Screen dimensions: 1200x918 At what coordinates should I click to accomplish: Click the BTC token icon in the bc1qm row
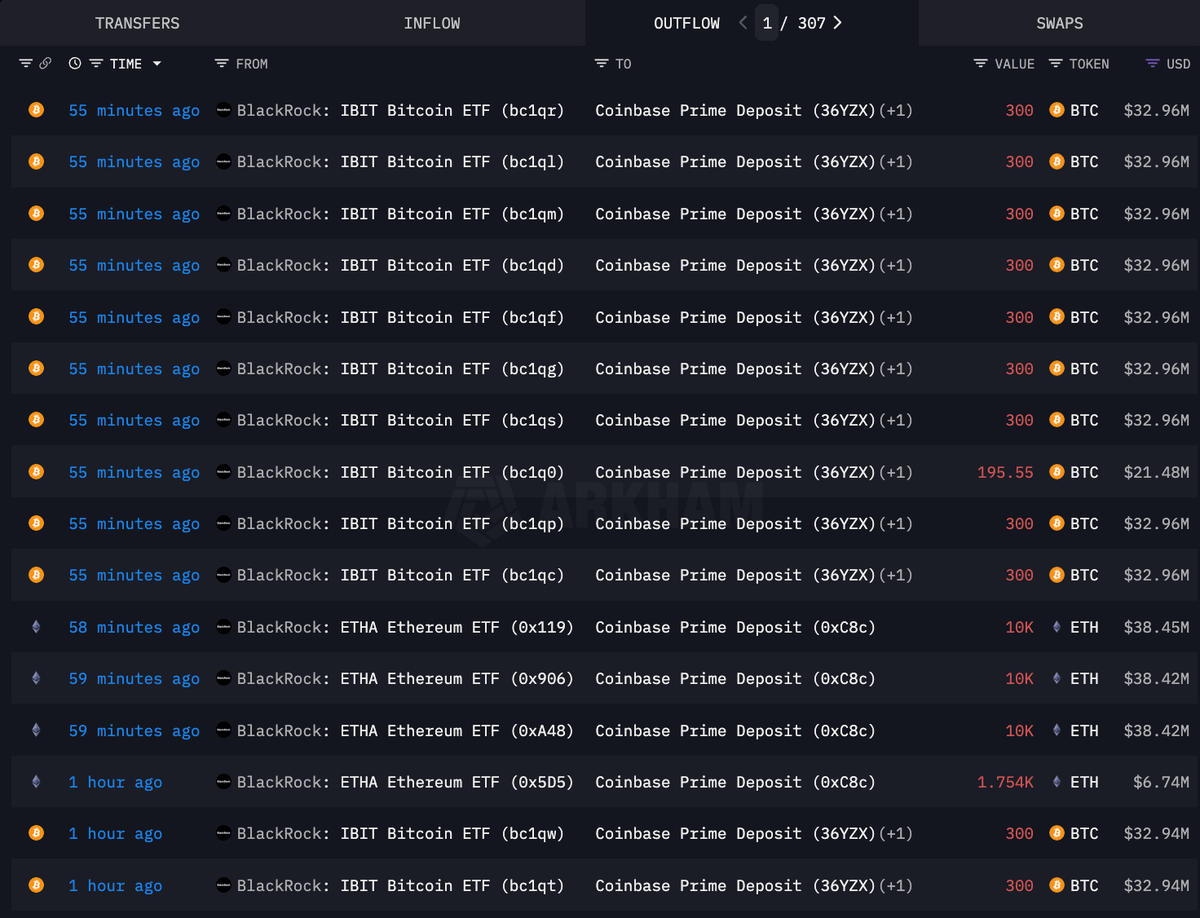point(1057,214)
